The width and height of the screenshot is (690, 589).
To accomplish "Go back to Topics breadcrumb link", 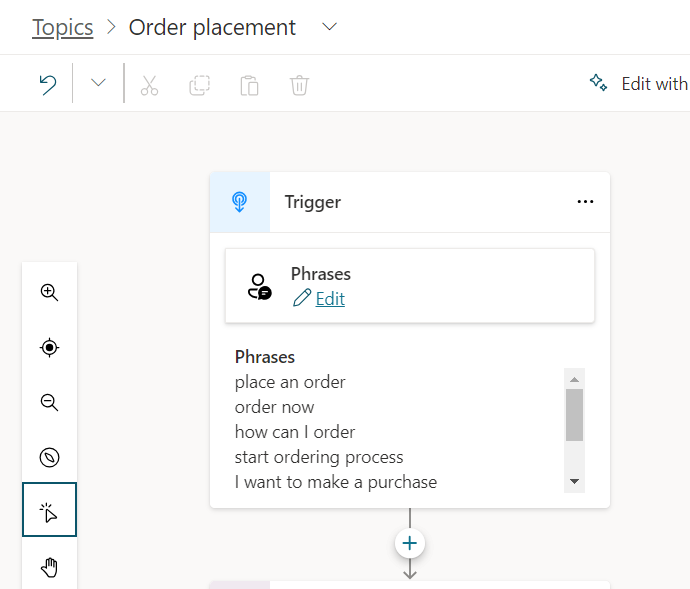I will (62, 27).
